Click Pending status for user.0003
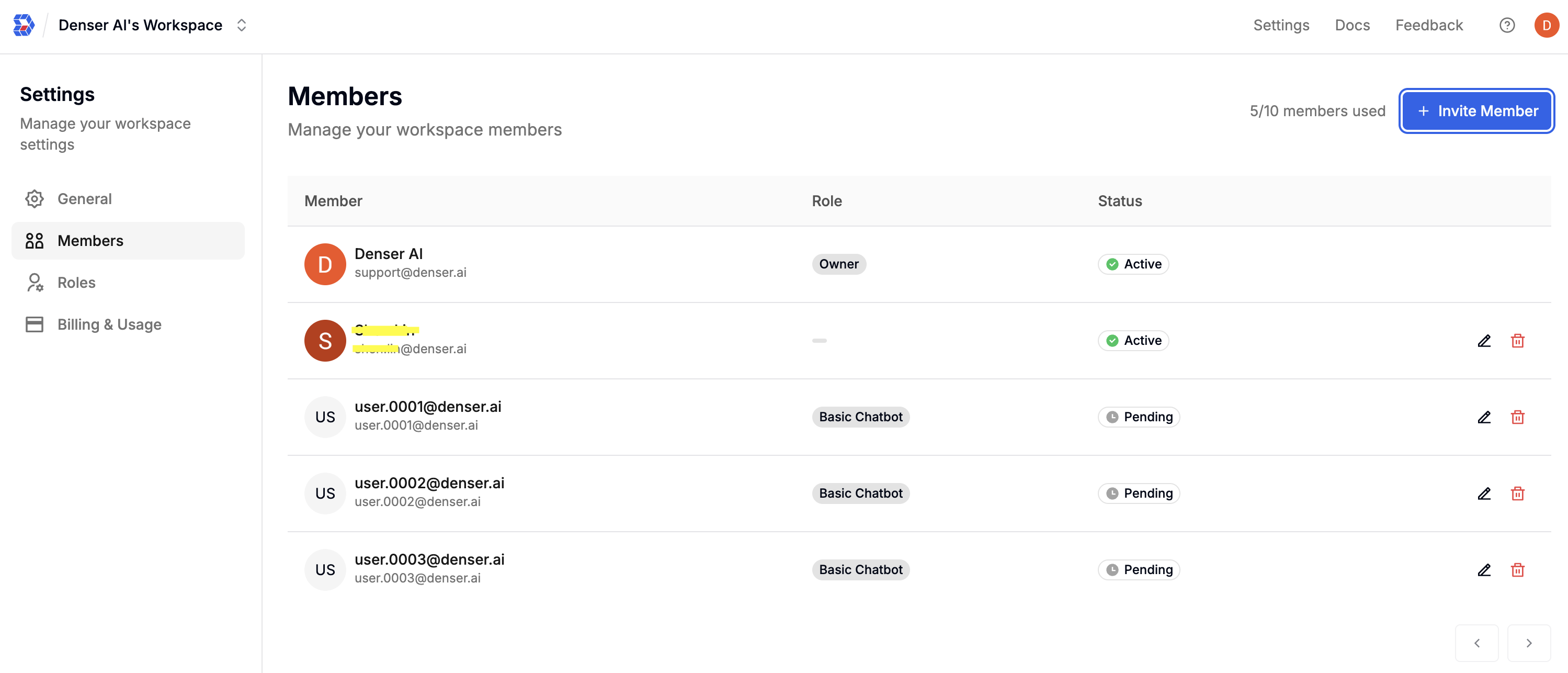This screenshot has width=1568, height=673. [1138, 570]
